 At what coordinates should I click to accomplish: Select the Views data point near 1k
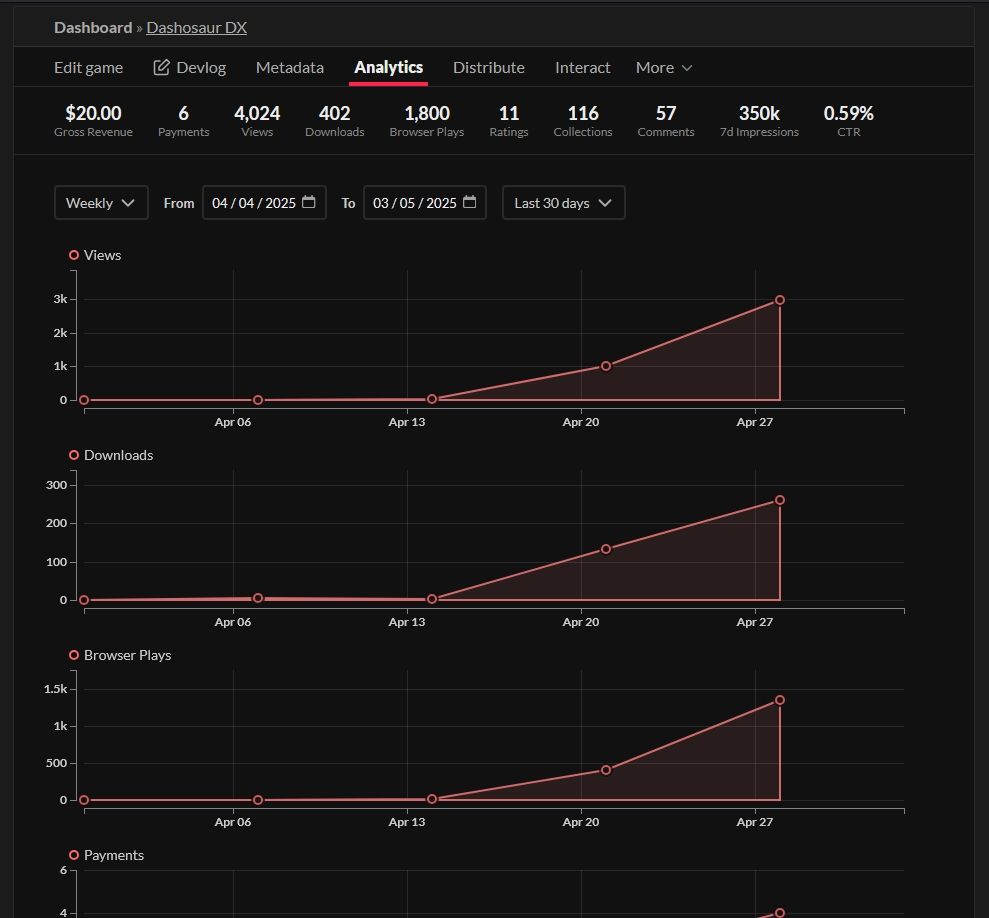pos(606,366)
